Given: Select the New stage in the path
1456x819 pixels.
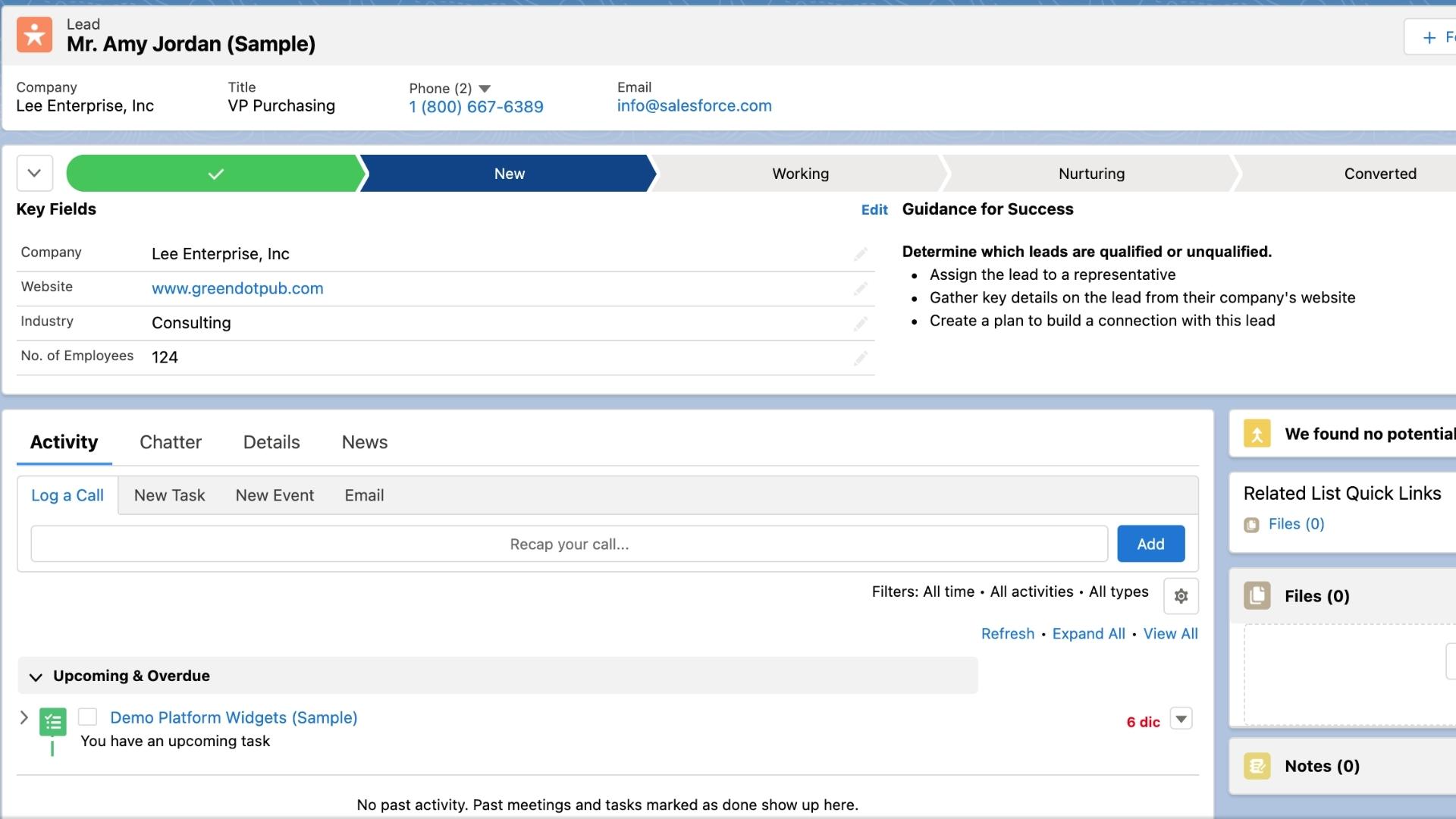Looking at the screenshot, I should 509,174.
